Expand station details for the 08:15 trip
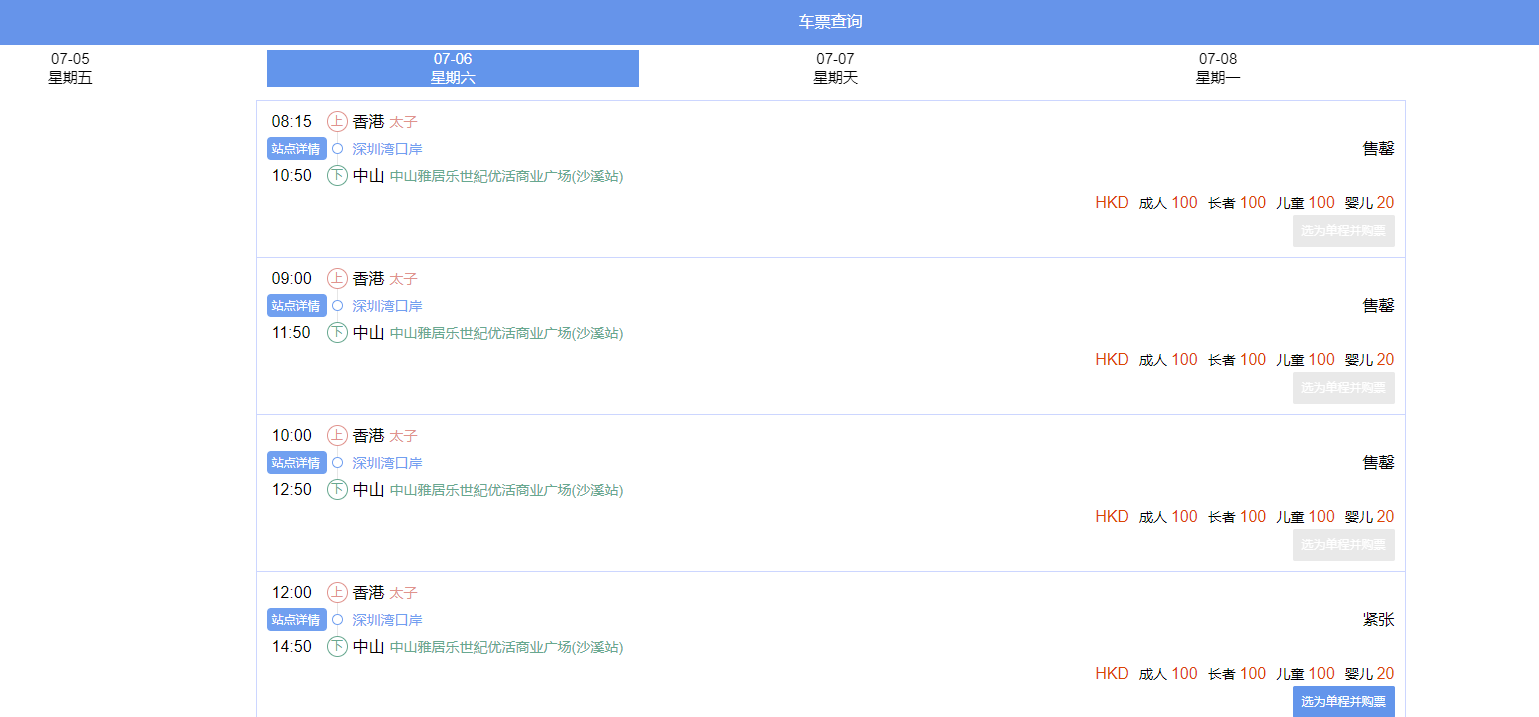1539x717 pixels. 296,149
